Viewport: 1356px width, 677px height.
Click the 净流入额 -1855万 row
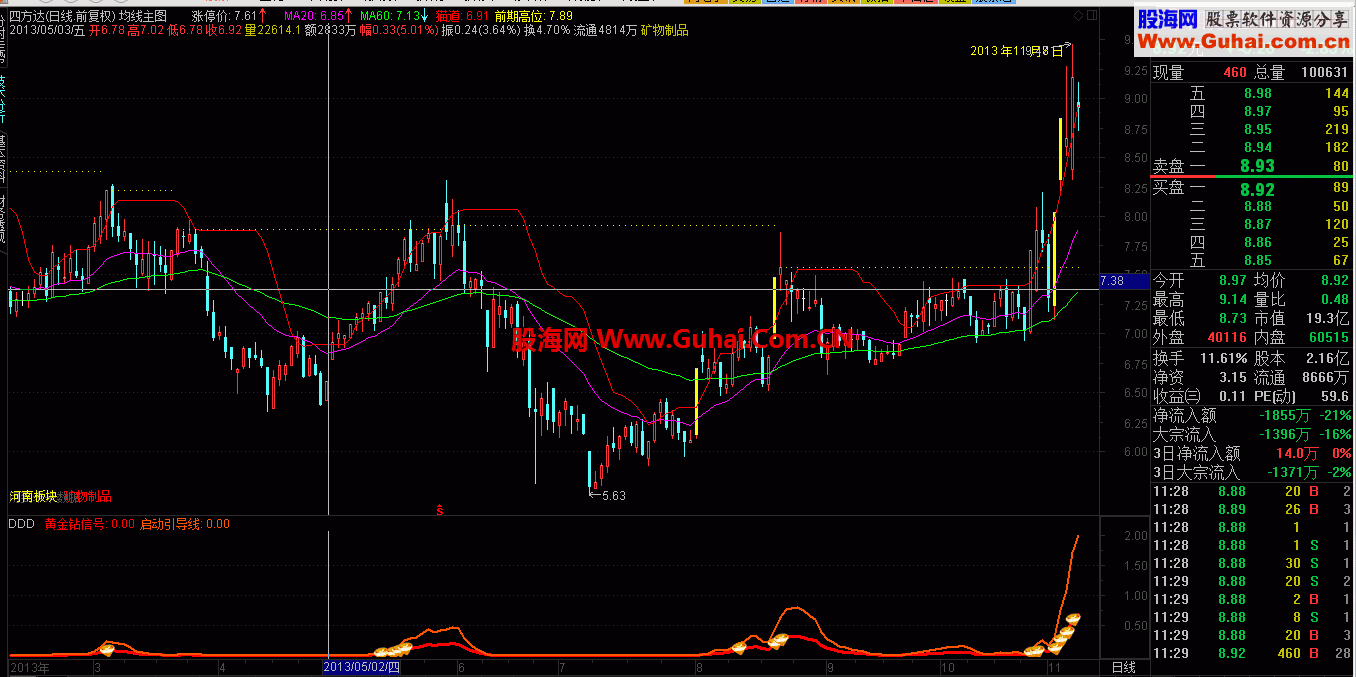(1251, 415)
